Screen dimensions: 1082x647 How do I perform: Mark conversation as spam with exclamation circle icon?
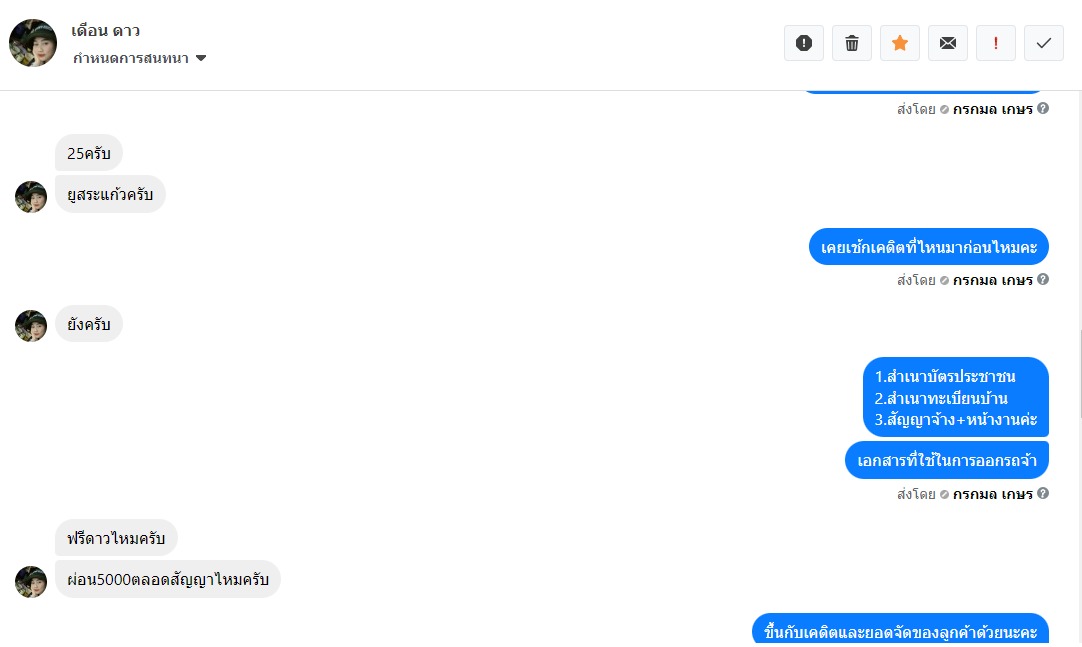pyautogui.click(x=804, y=43)
